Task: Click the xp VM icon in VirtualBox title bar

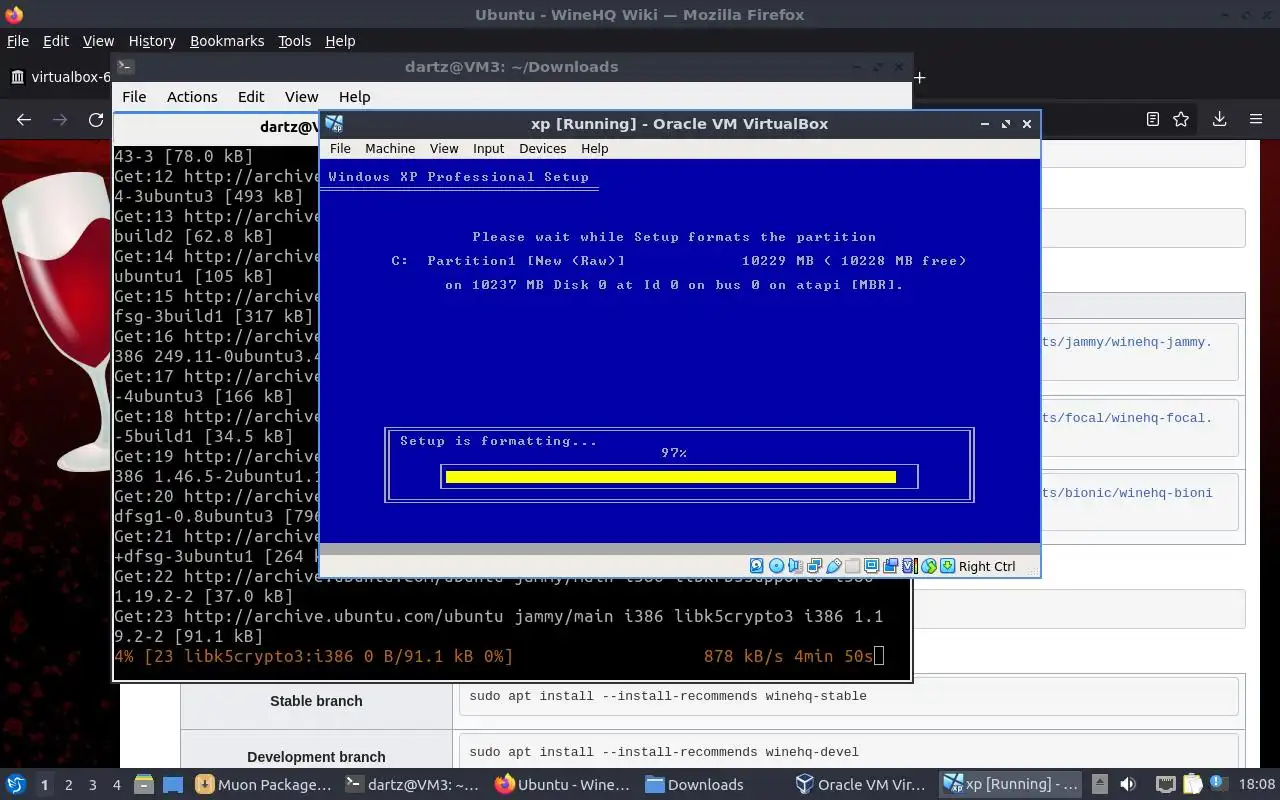Action: 334,124
